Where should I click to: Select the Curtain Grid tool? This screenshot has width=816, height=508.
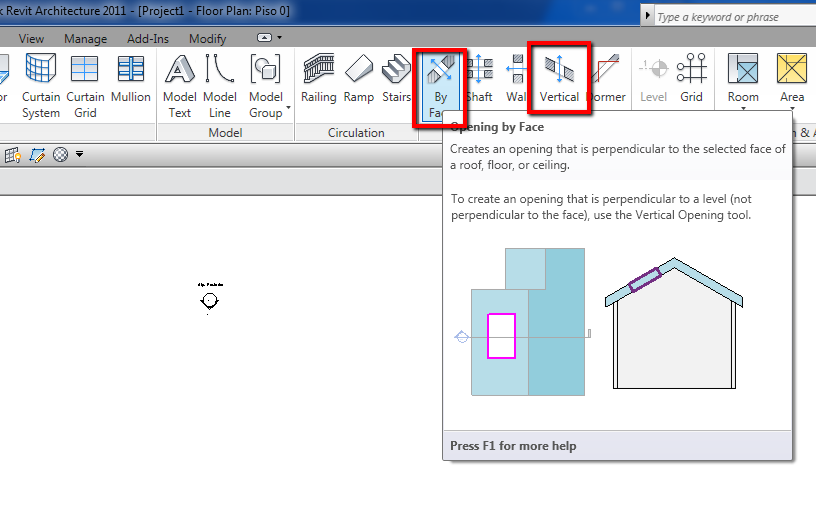click(85, 86)
